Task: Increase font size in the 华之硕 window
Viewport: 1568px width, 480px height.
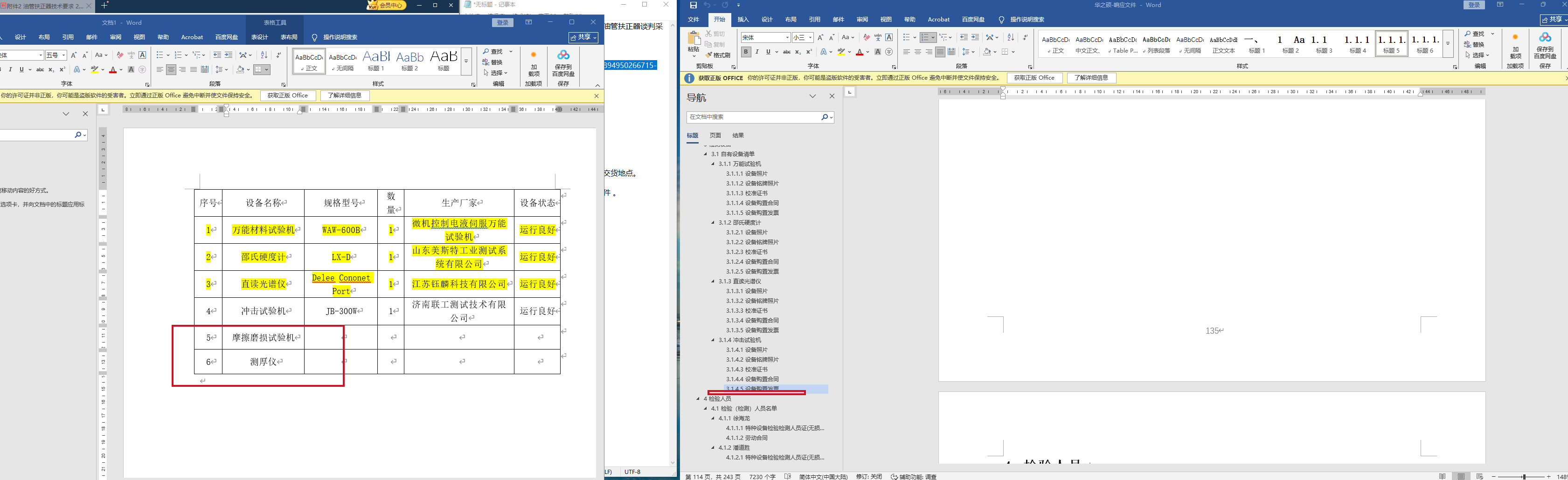Action: click(820, 37)
